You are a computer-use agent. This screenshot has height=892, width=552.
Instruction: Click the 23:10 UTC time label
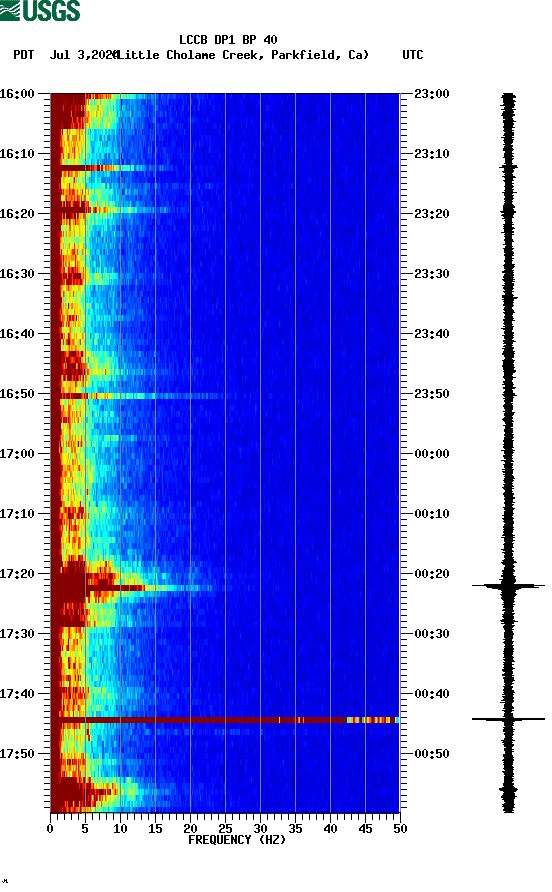click(432, 154)
